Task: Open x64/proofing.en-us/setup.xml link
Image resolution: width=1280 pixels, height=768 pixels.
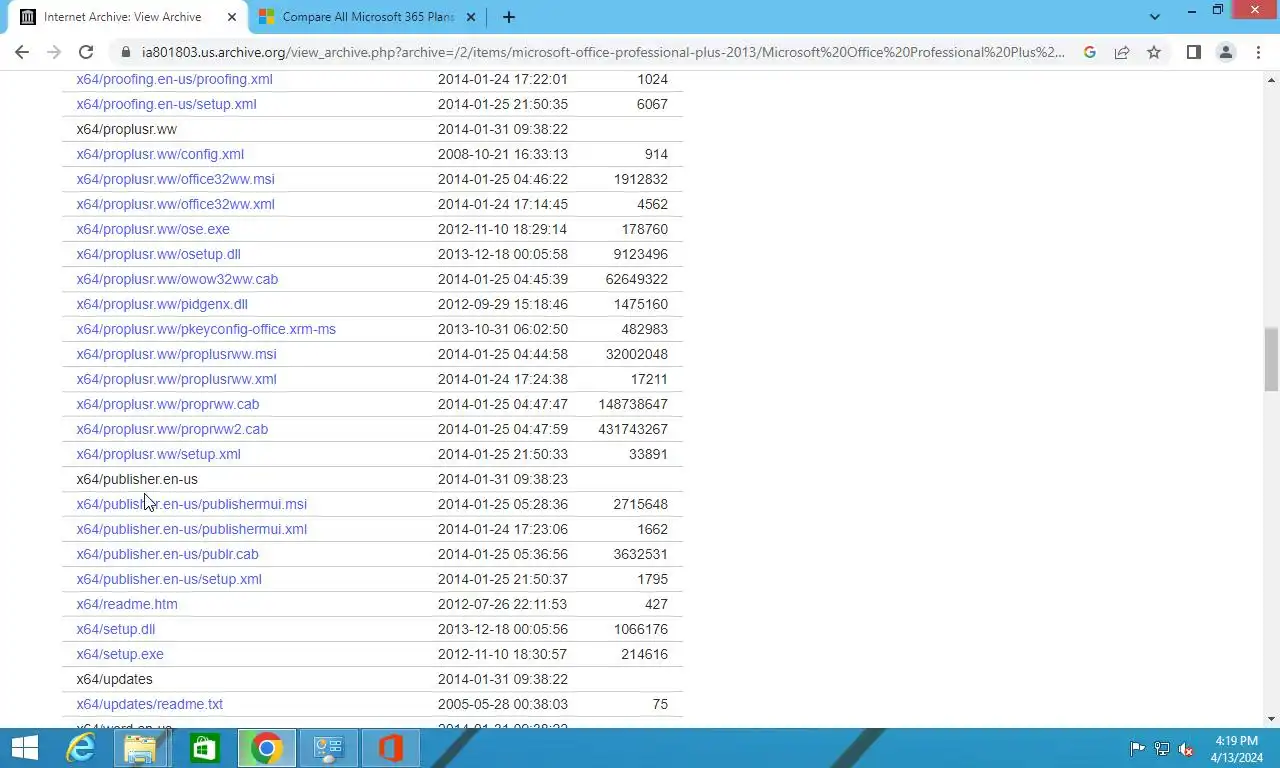Action: [x=166, y=104]
